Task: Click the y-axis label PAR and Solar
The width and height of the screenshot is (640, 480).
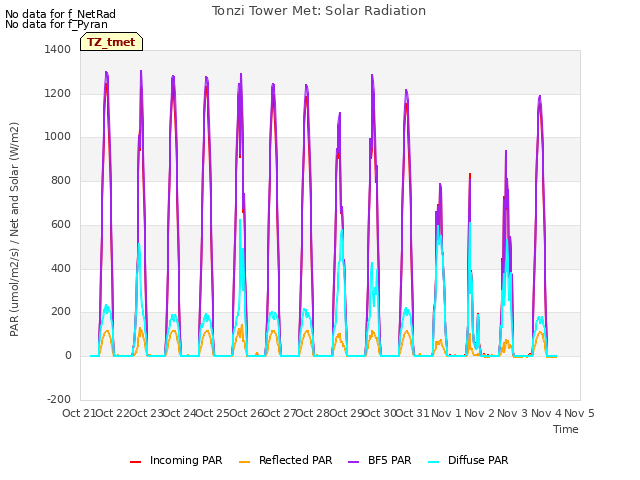Action: (14, 229)
